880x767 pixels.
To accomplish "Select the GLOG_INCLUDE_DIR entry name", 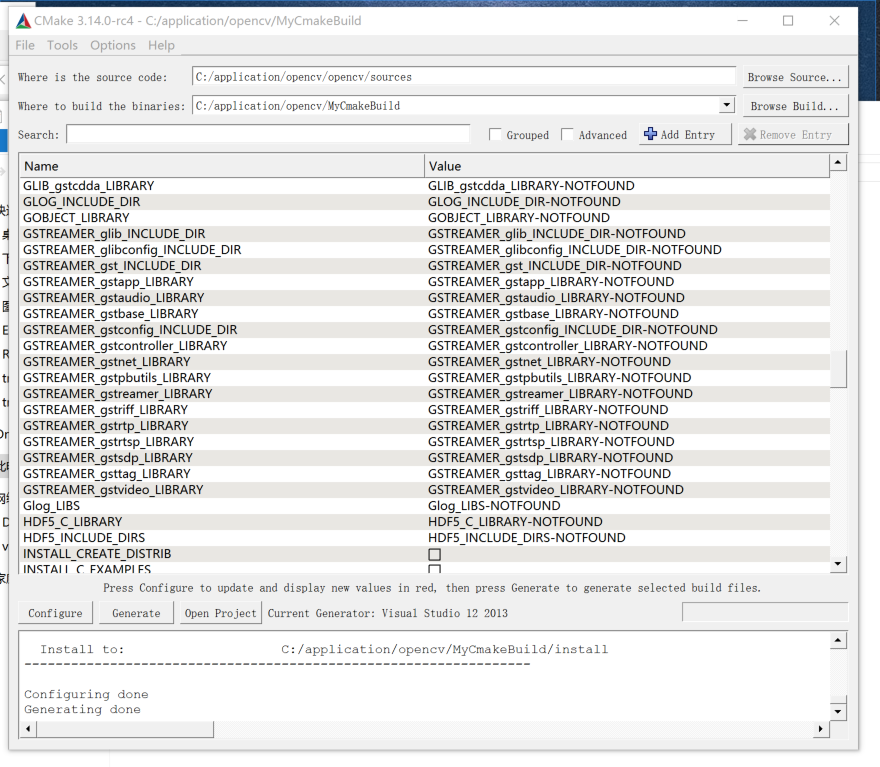I will (x=81, y=202).
